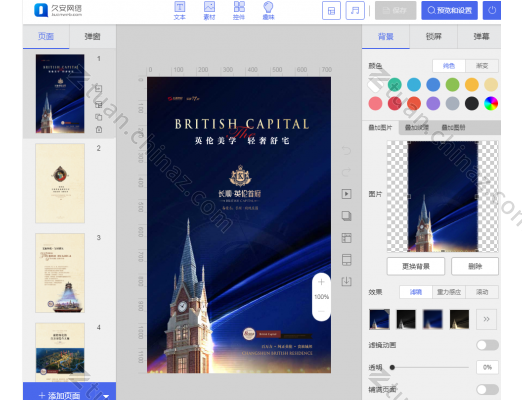The height and width of the screenshot is (400, 522).
Task: Click the undo arrow icon
Action: pyautogui.click(x=347, y=151)
